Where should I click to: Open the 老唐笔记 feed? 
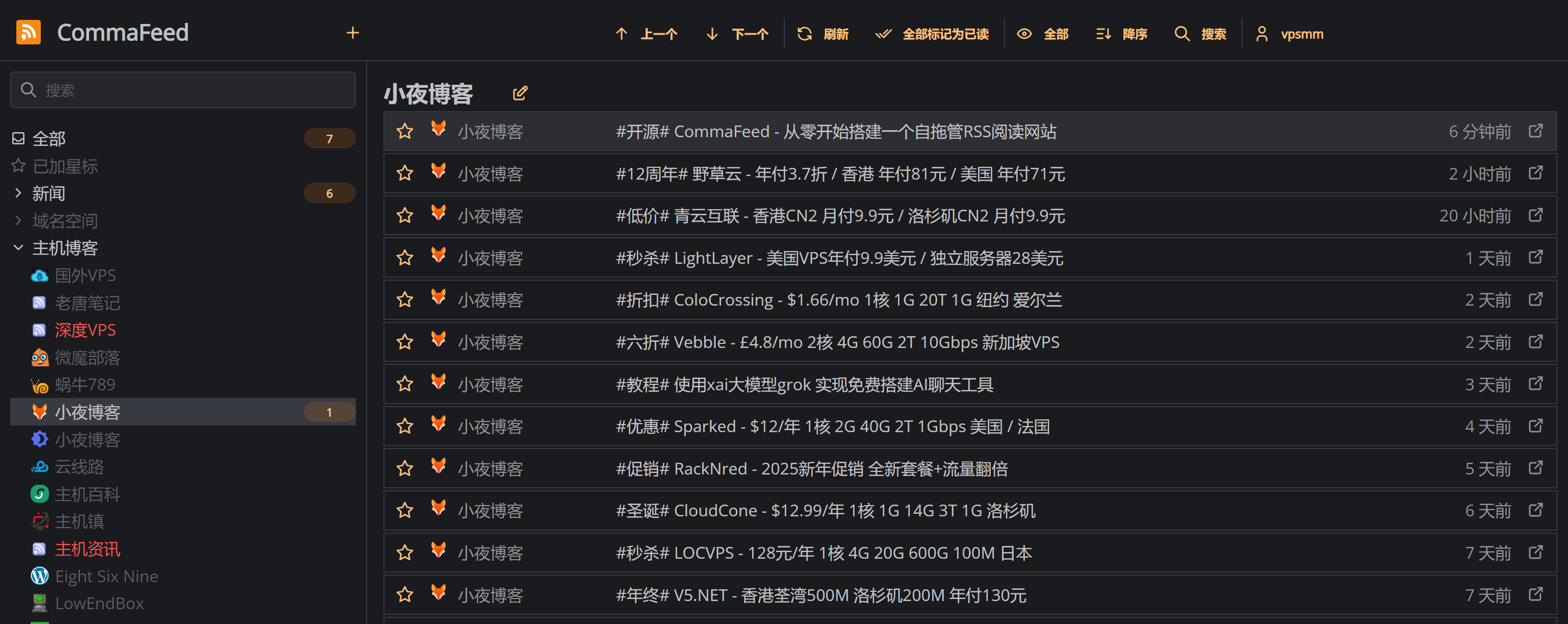(x=183, y=303)
